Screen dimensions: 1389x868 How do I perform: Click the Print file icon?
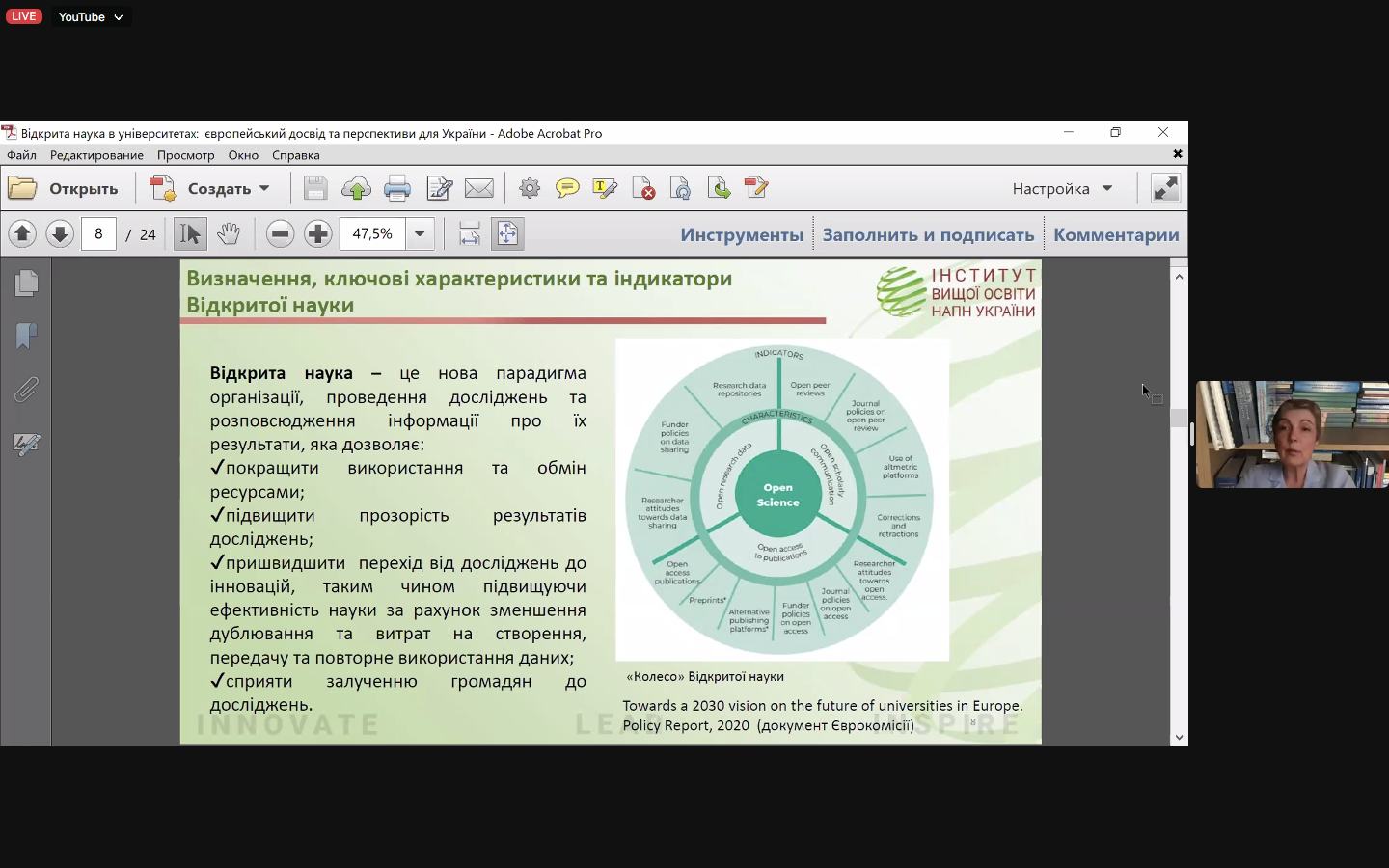pos(397,189)
